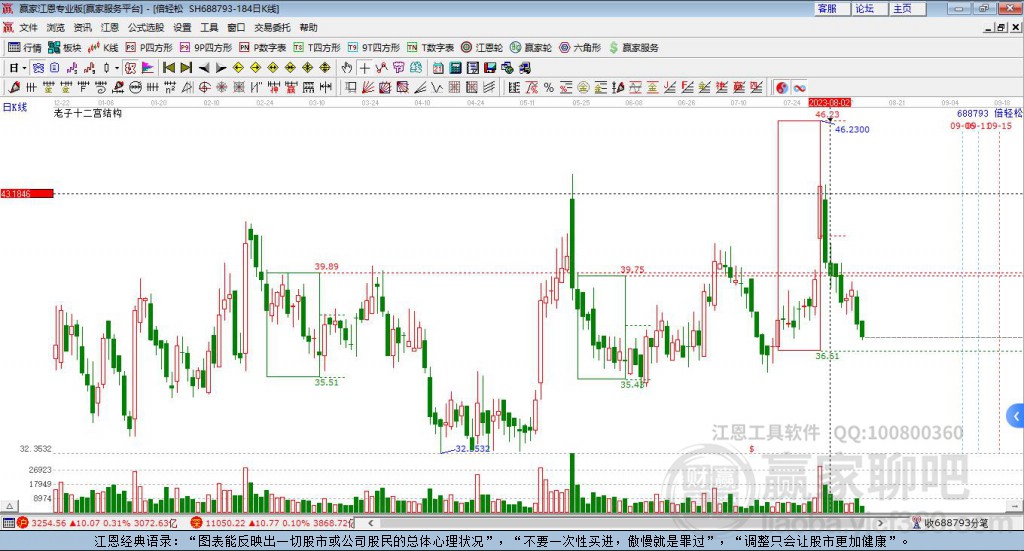Click the save floppy disk icon
The width and height of the screenshot is (1024, 551).
point(490,67)
